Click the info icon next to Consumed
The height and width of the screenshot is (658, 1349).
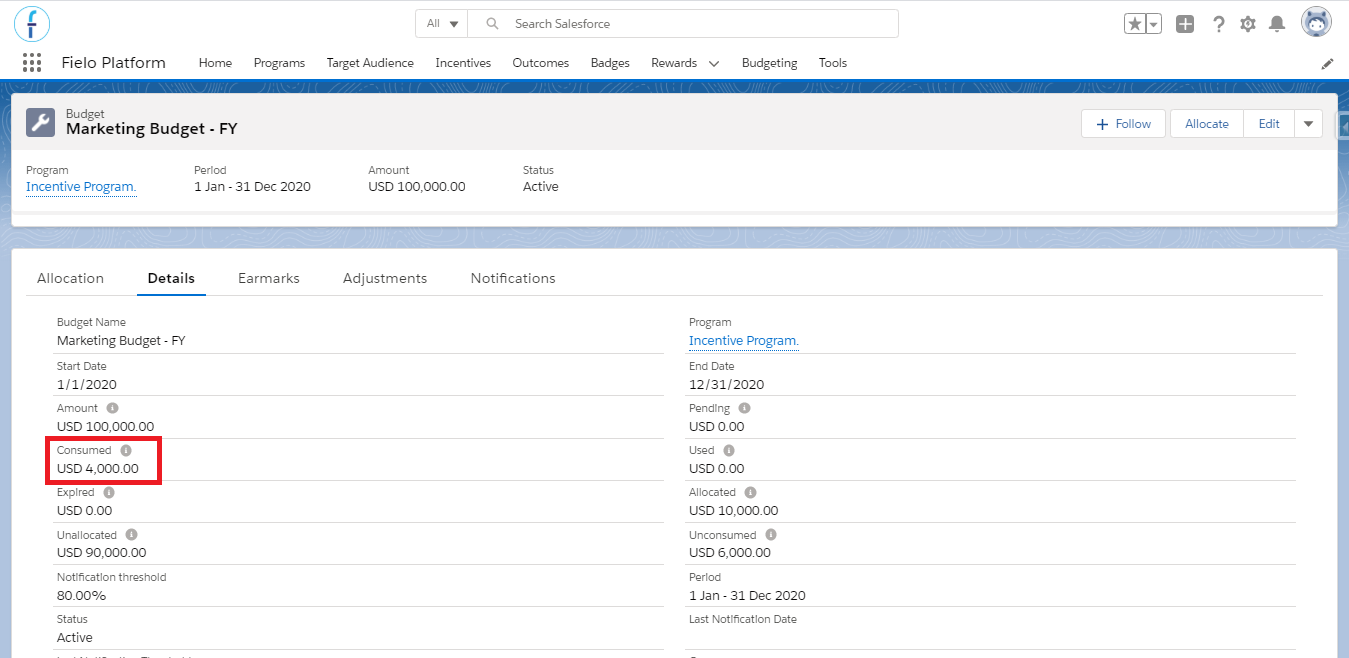126,451
